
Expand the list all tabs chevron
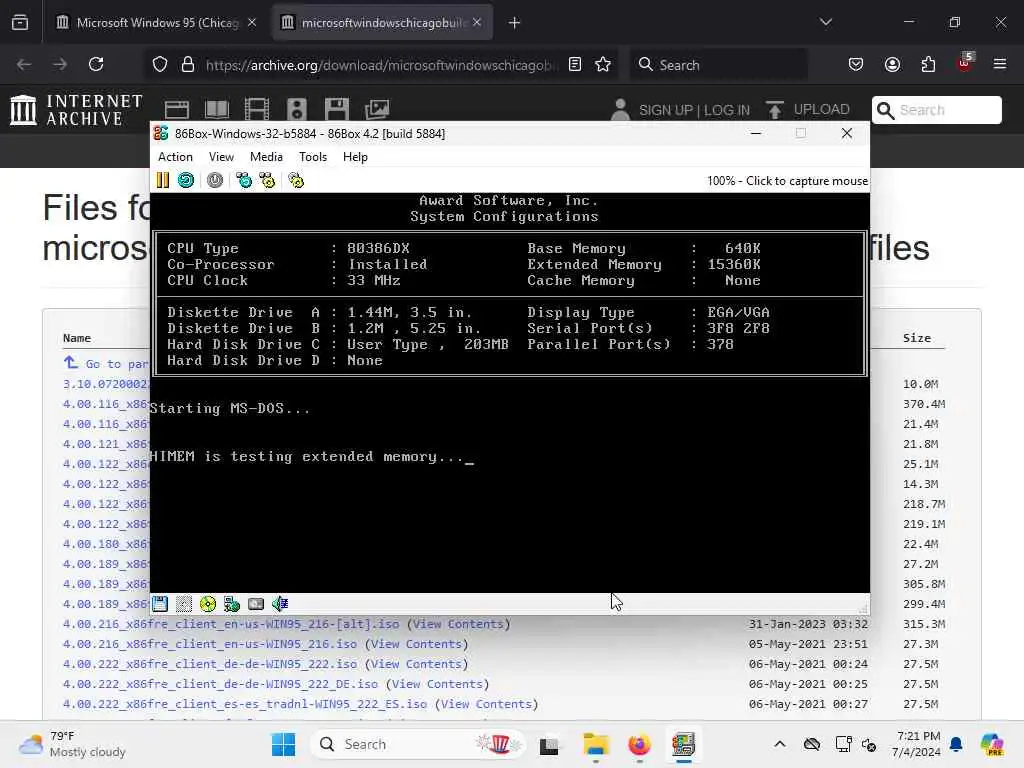pos(826,22)
